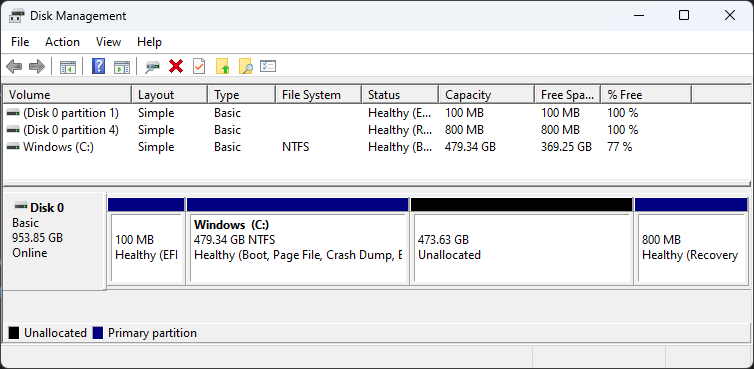Click the settings checklist toolbar icon
Image resolution: width=754 pixels, height=369 pixels.
click(267, 66)
